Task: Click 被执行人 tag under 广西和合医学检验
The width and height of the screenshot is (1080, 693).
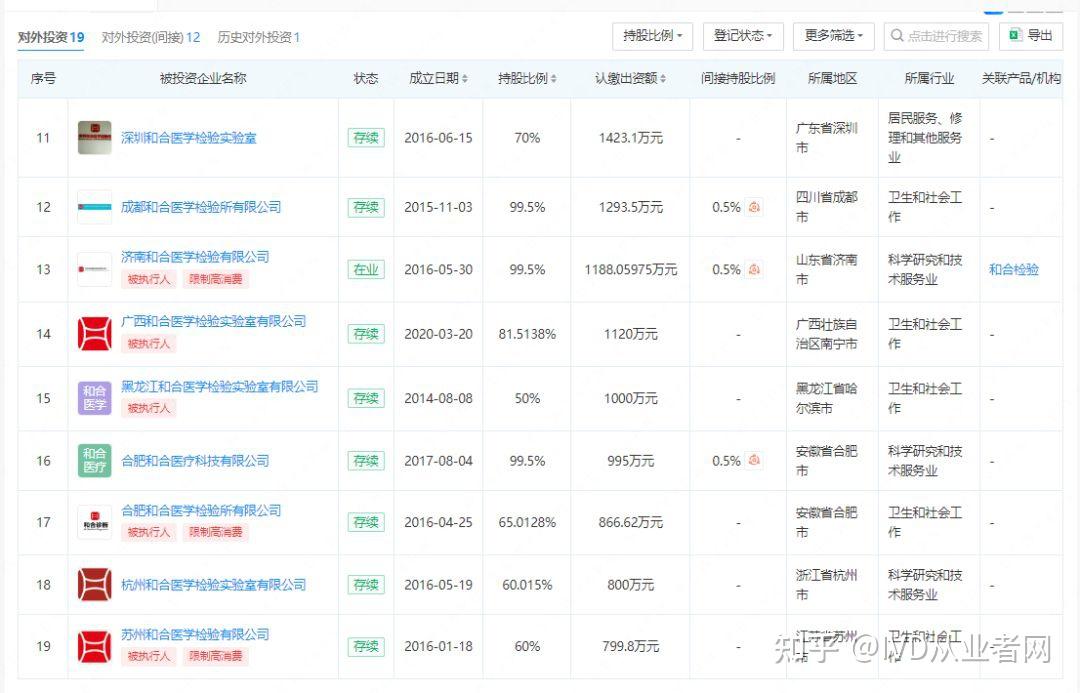Action: (149, 343)
